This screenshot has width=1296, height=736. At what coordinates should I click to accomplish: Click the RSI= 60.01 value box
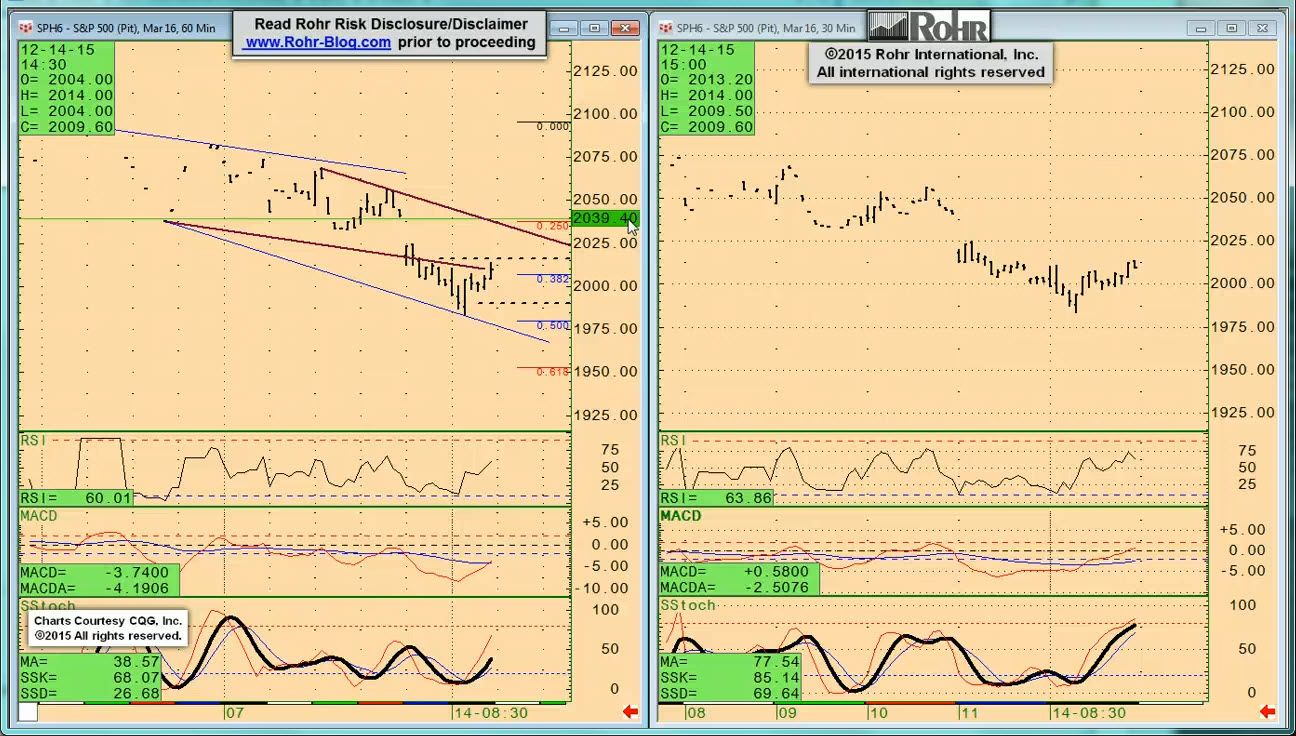pos(76,498)
